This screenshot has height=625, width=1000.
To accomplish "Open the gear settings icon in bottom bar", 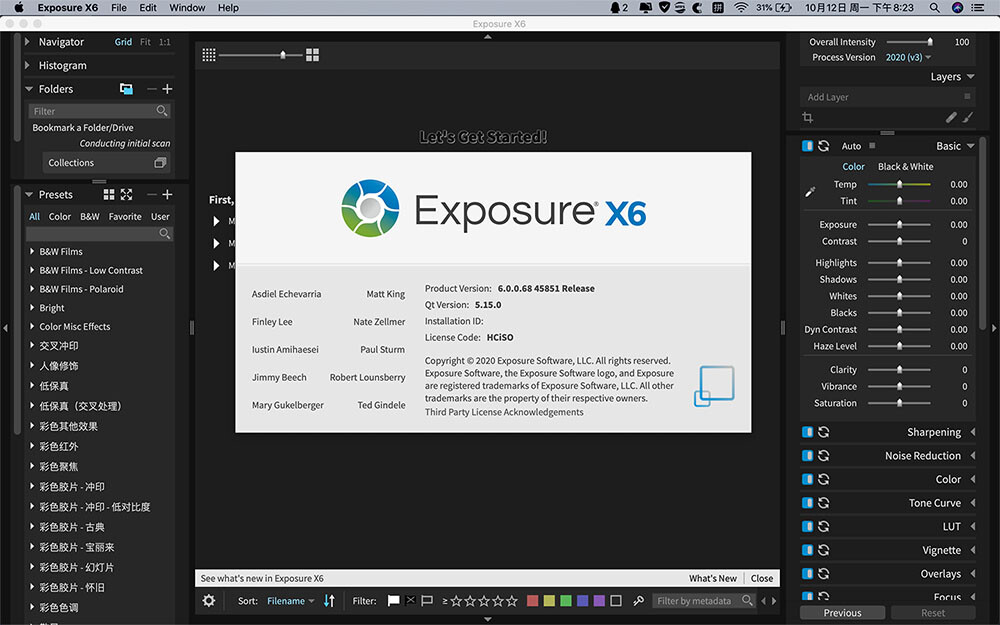I will click(209, 601).
